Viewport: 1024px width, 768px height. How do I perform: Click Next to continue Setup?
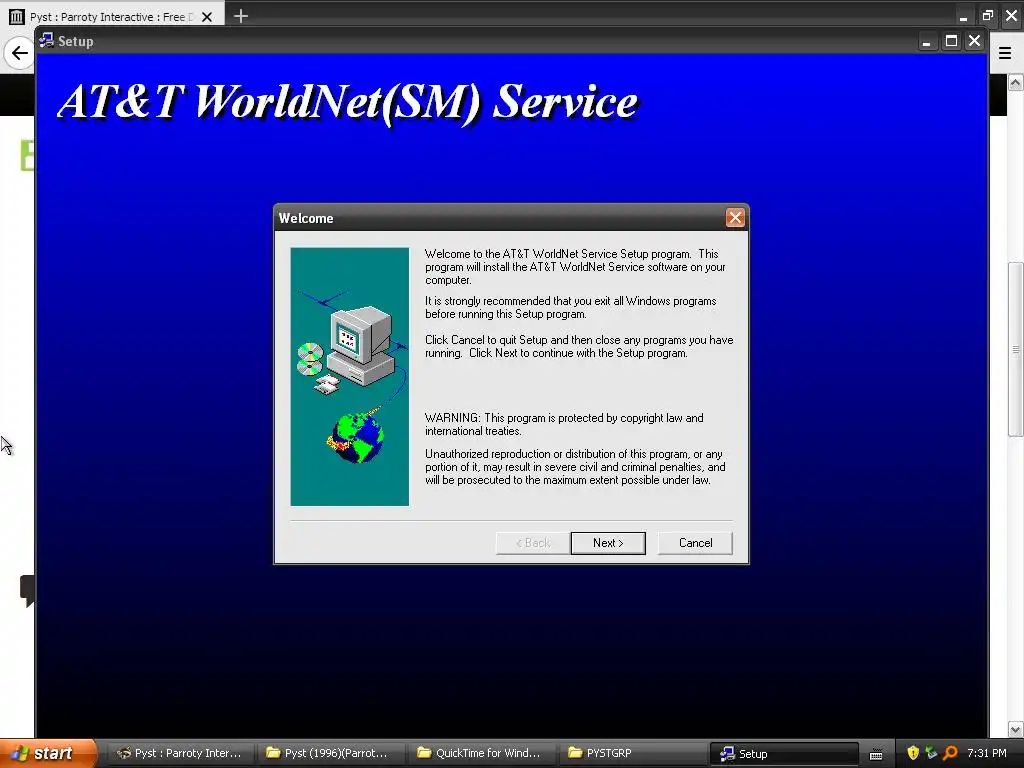click(608, 543)
